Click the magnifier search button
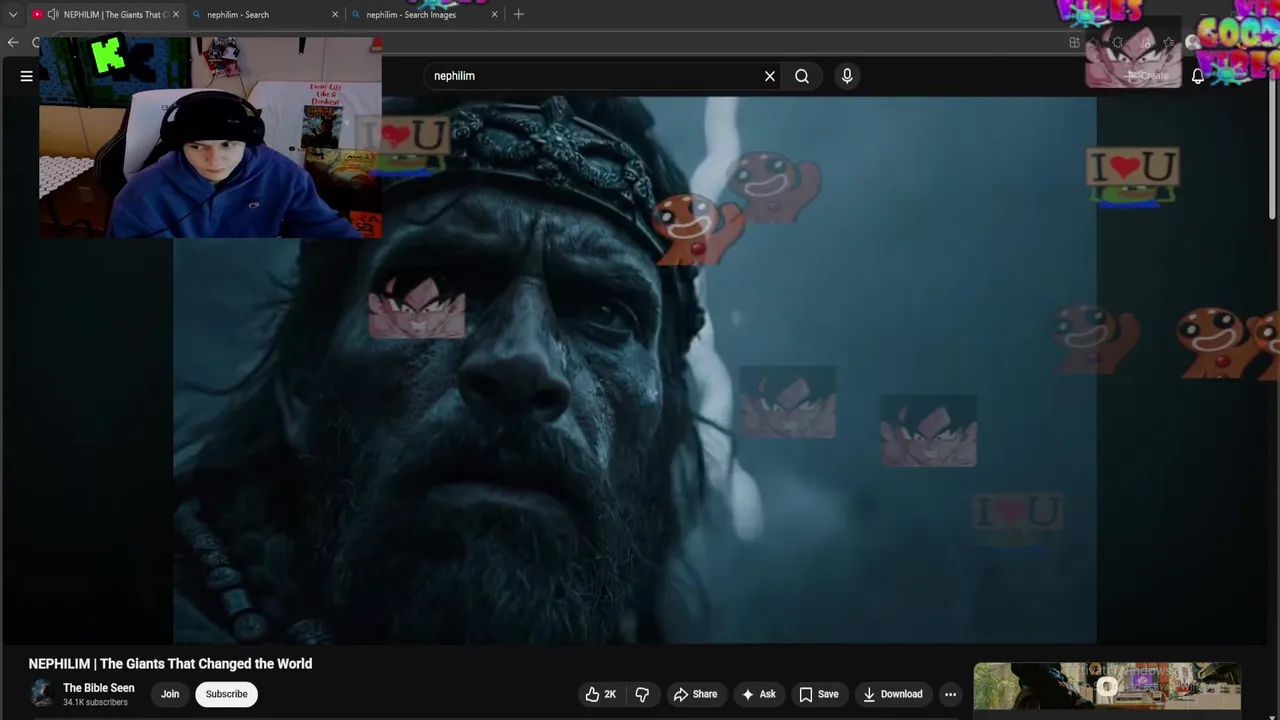Viewport: 1280px width, 720px height. (802, 76)
